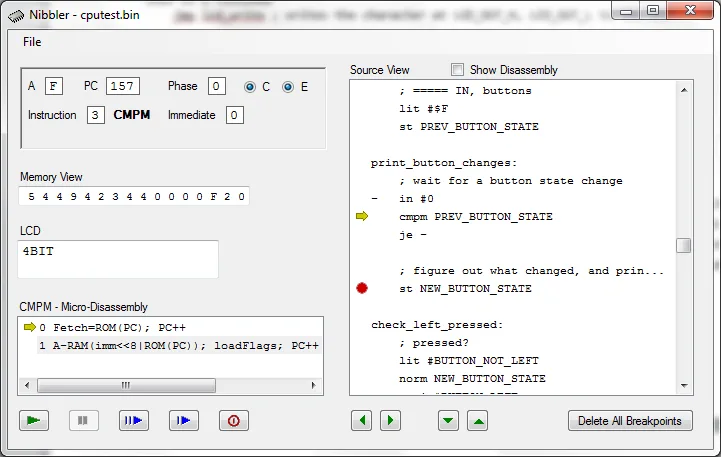Click the micro-step phase button
Viewport: 721px width, 457px height.
coord(183,420)
